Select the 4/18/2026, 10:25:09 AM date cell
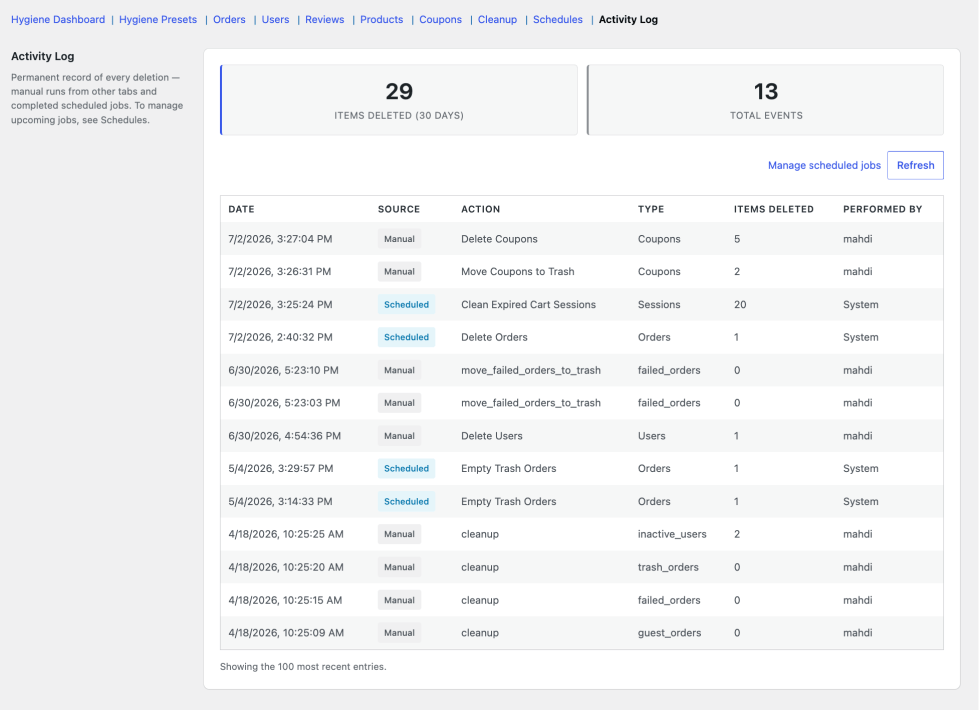 [x=286, y=633]
